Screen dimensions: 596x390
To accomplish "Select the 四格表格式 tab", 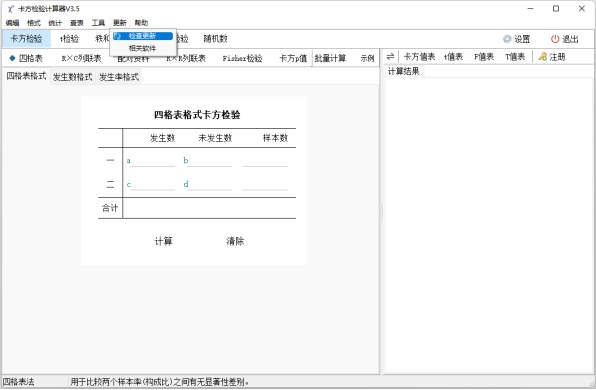I will click(26, 76).
